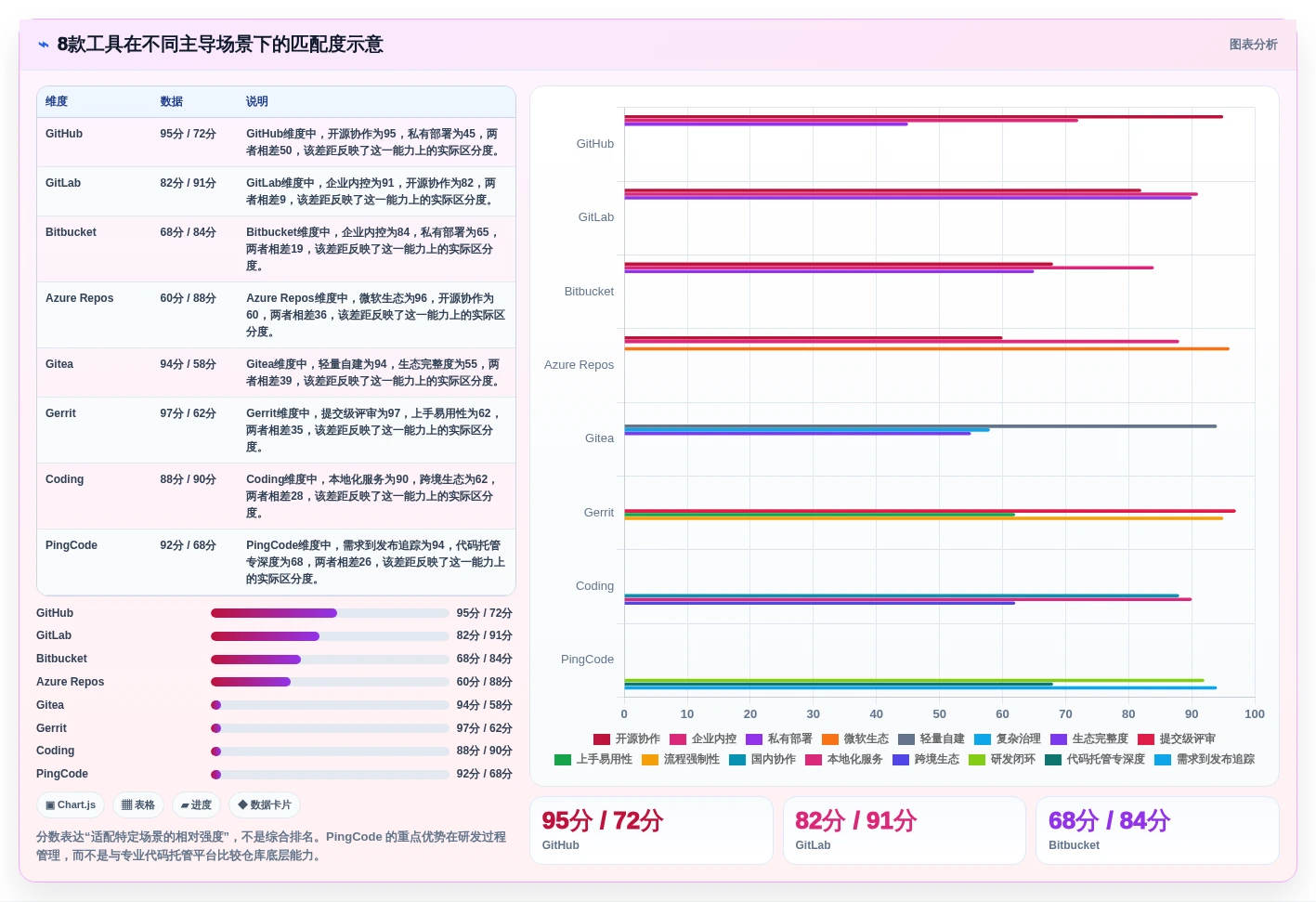Image resolution: width=1316 pixels, height=902 pixels.
Task: Click the Azure Repos progress bar
Action: pyautogui.click(x=330, y=682)
